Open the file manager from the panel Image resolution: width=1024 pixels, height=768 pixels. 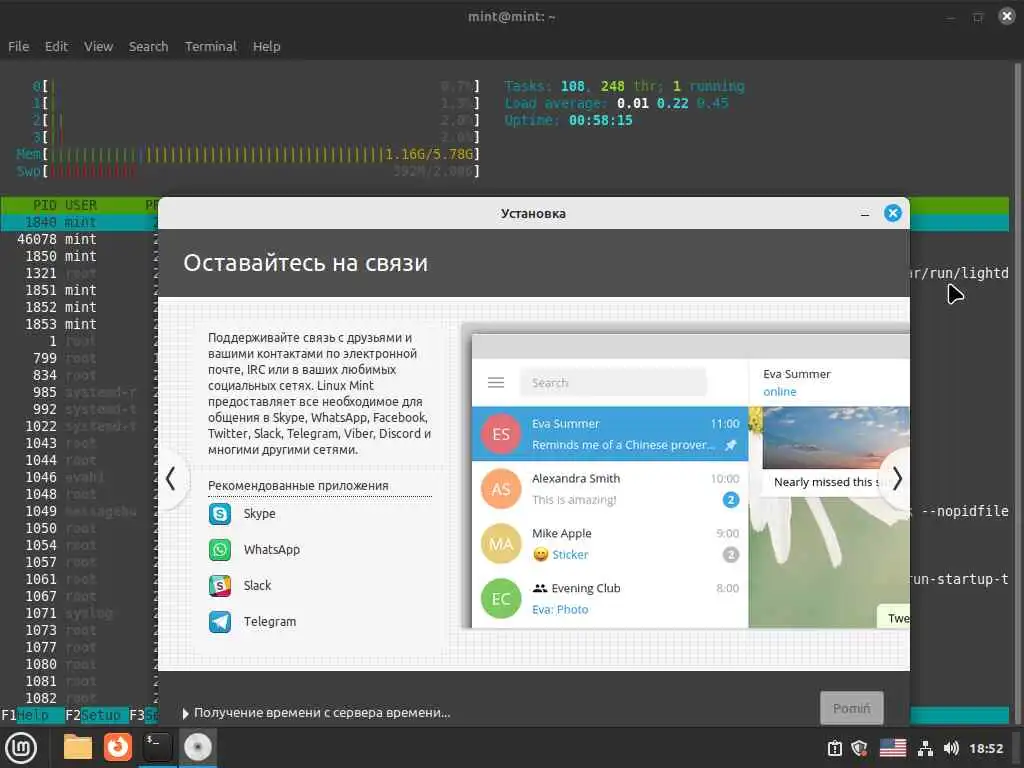pyautogui.click(x=78, y=748)
